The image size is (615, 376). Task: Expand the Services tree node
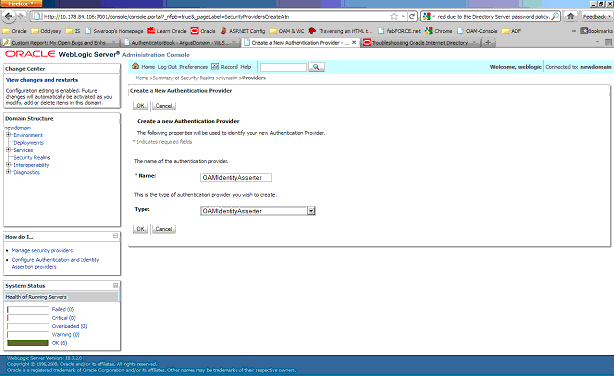(8, 149)
